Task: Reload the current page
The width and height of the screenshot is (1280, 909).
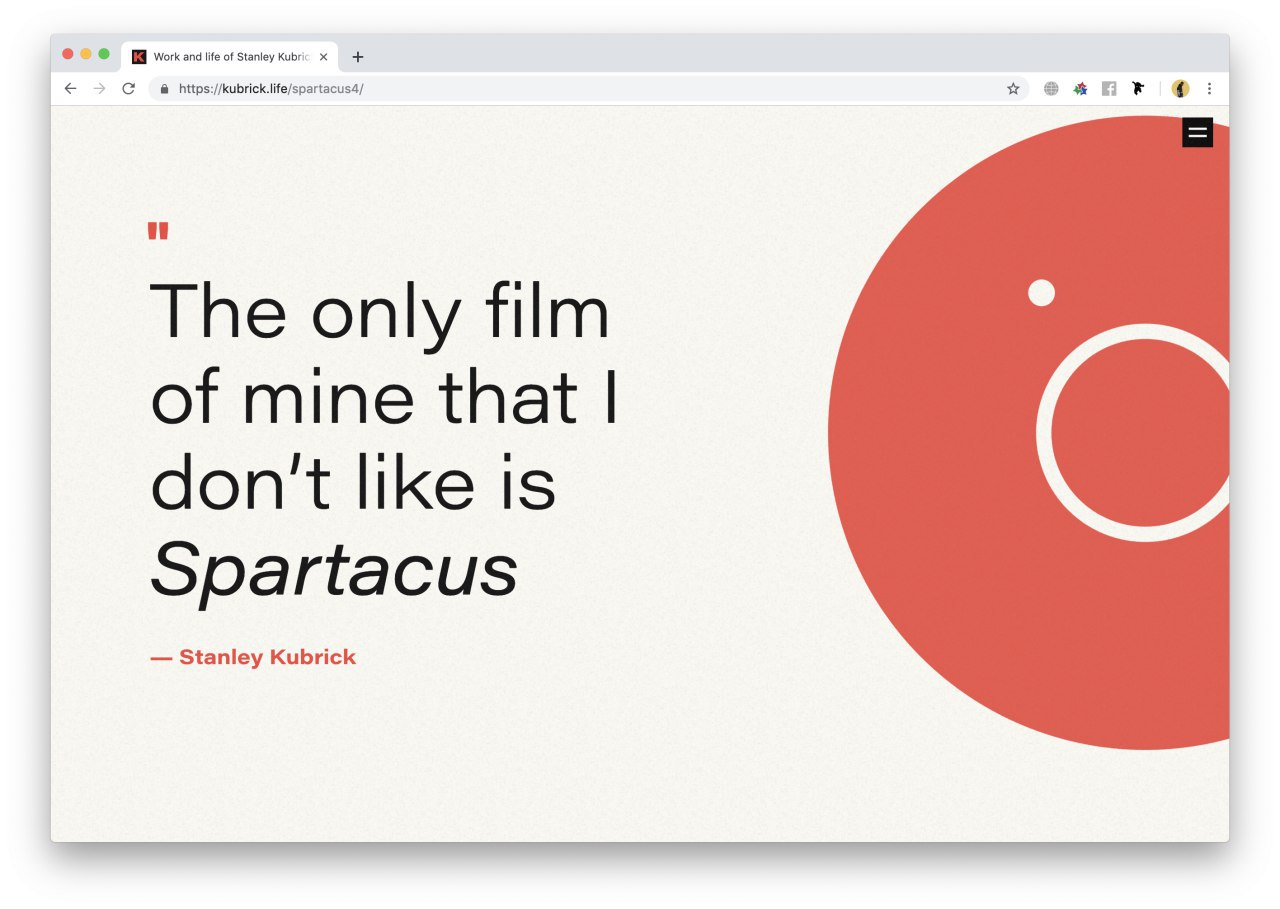Action: point(128,89)
